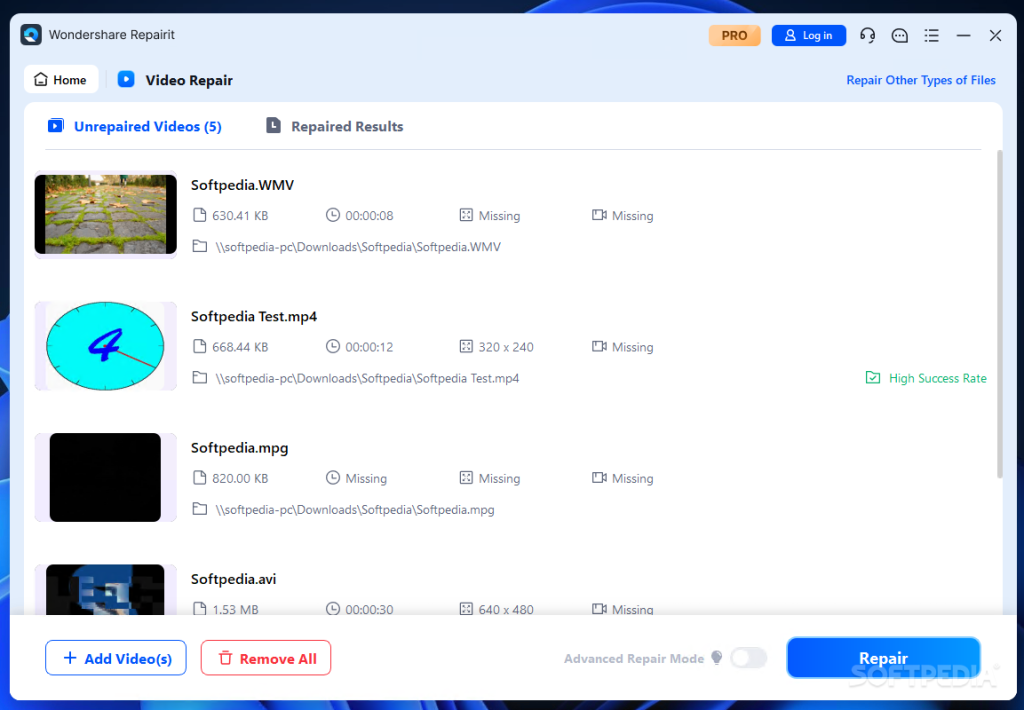
Task: Click the High Success Rate label
Action: point(938,378)
